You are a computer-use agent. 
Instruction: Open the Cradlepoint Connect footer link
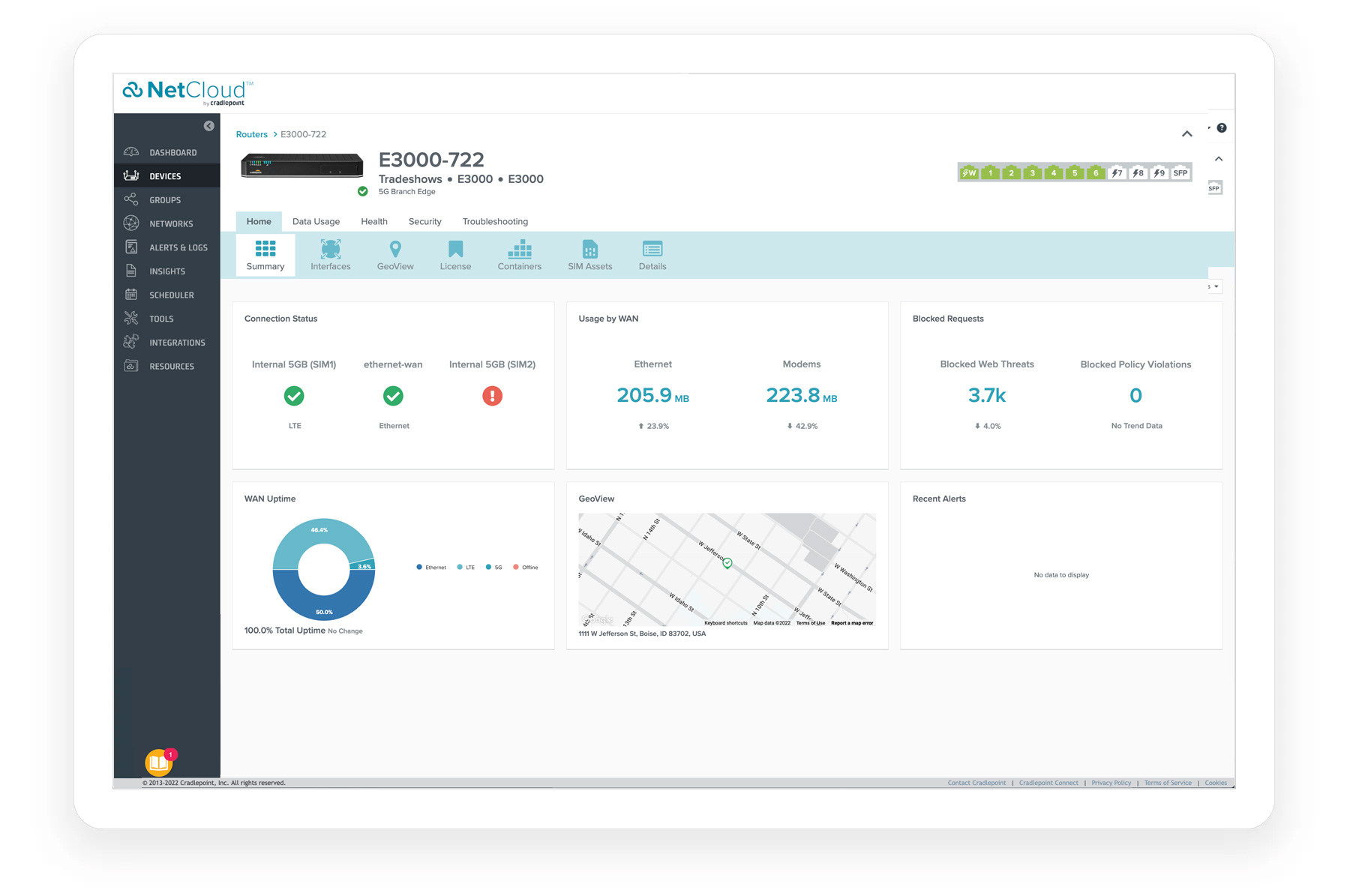[1048, 783]
